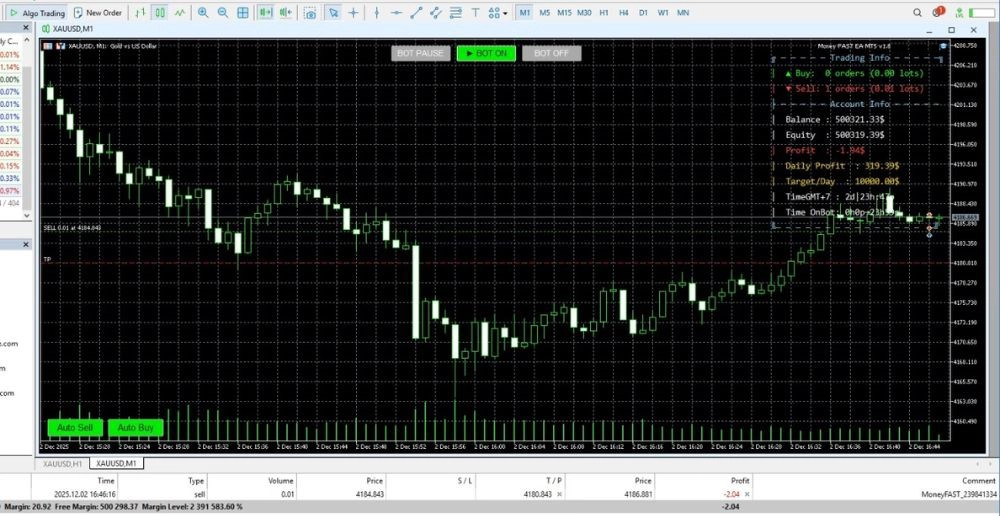Switch to bar chart display
The height and width of the screenshot is (516, 1000).
pos(140,13)
